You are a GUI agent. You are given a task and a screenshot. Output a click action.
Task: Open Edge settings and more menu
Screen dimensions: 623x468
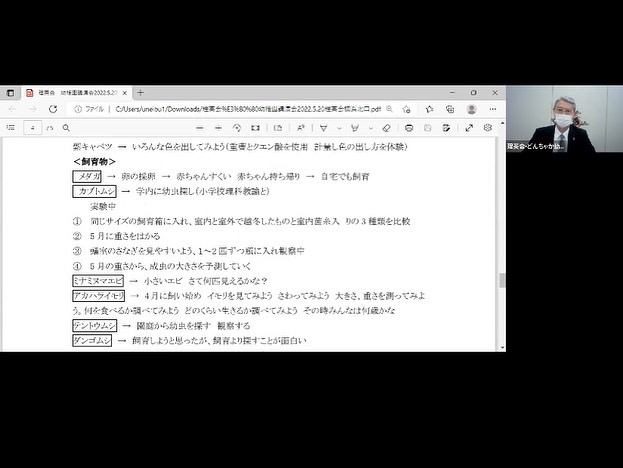tap(493, 109)
